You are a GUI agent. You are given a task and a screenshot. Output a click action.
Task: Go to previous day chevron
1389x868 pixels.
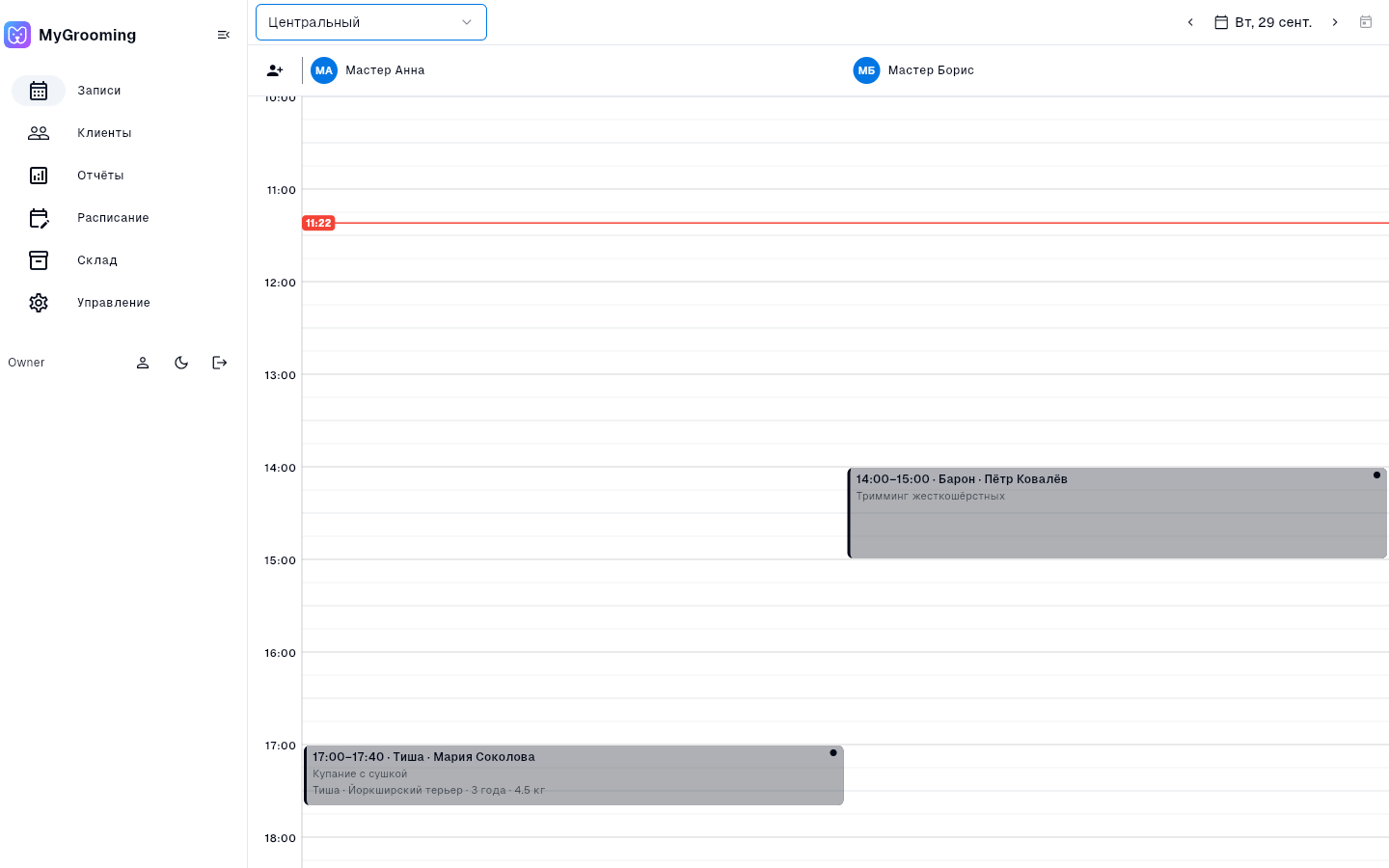(x=1190, y=22)
